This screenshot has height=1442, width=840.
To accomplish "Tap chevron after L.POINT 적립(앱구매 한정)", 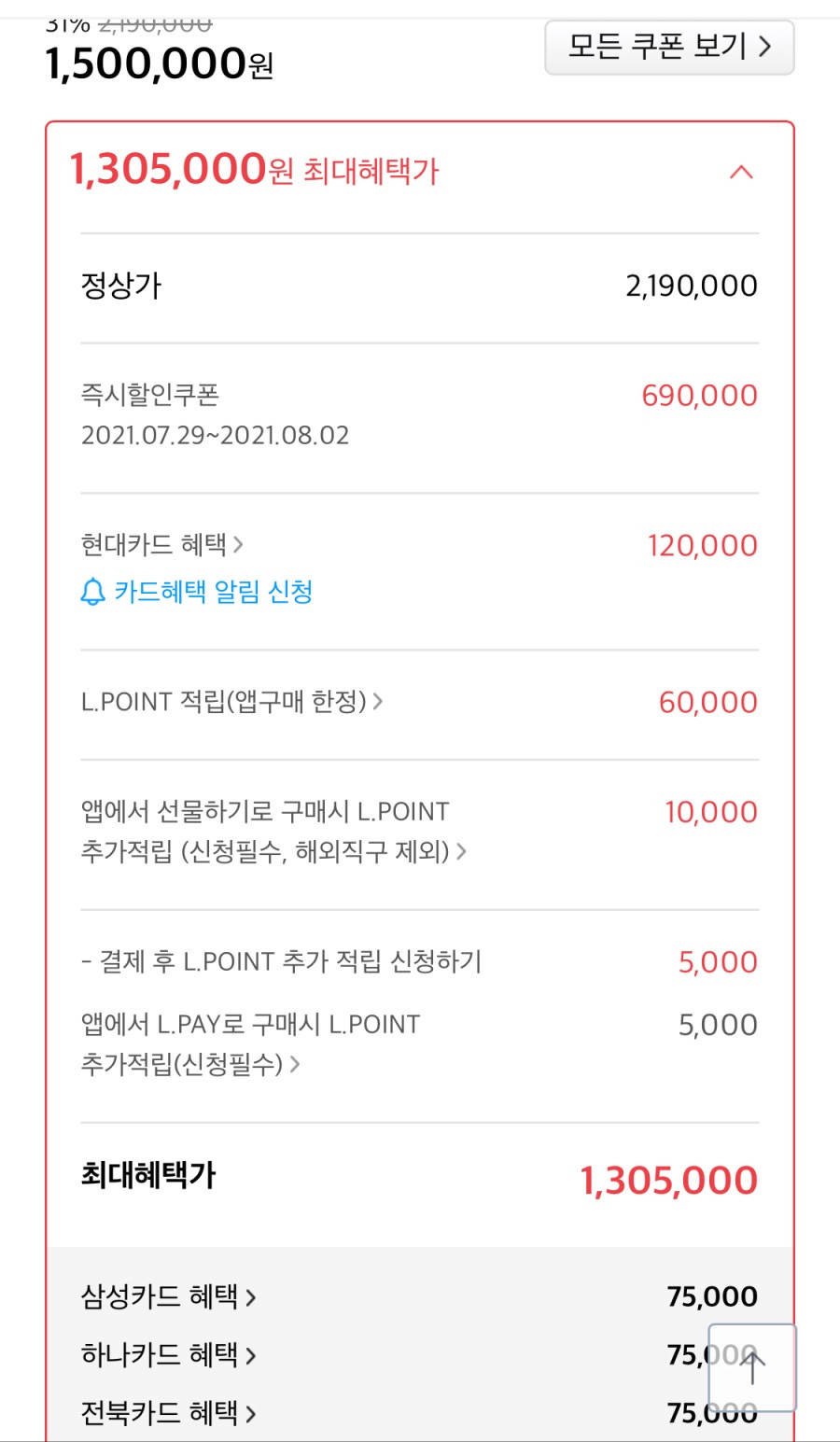I will (x=378, y=701).
